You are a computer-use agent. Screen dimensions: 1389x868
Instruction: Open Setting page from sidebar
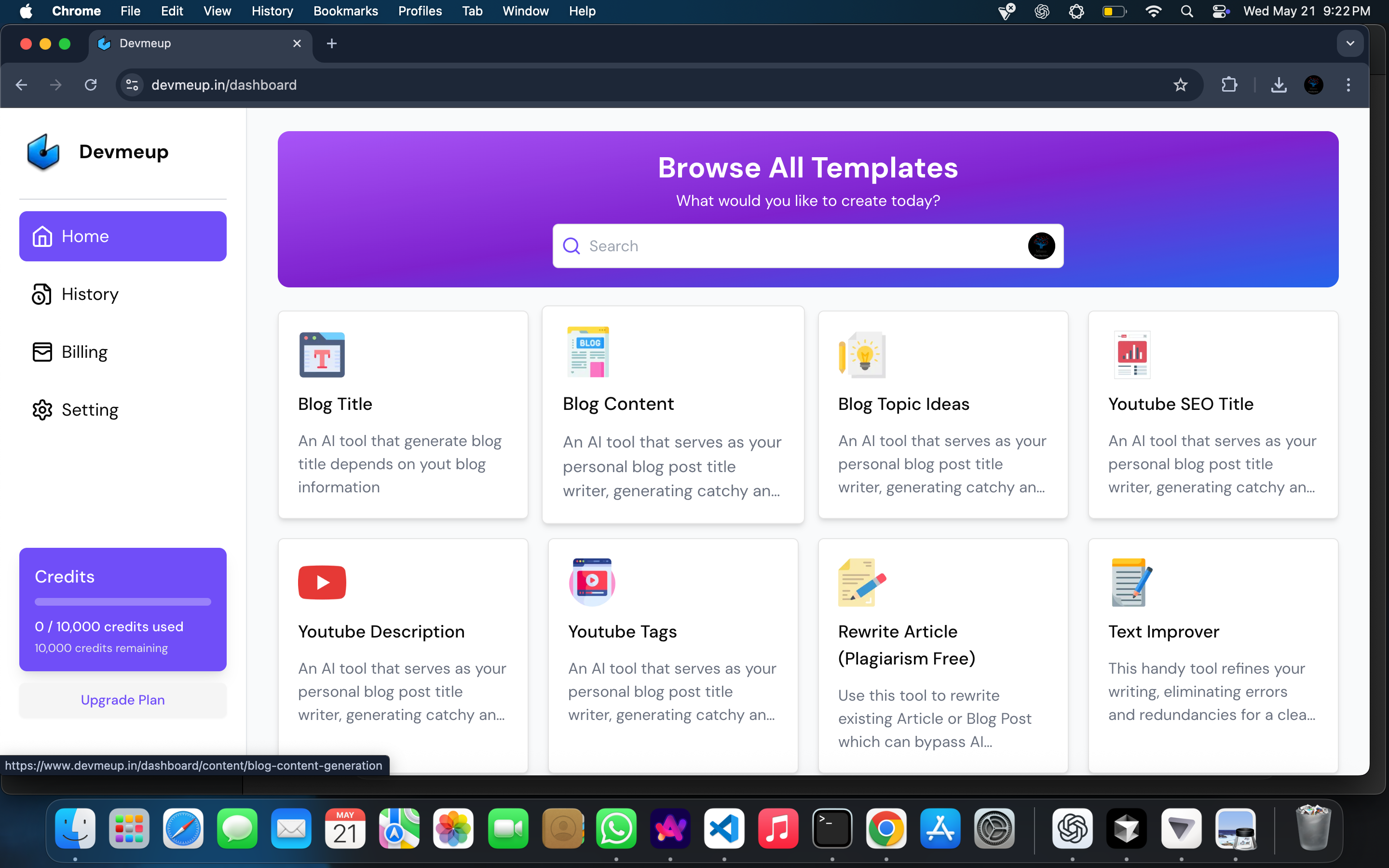point(90,410)
